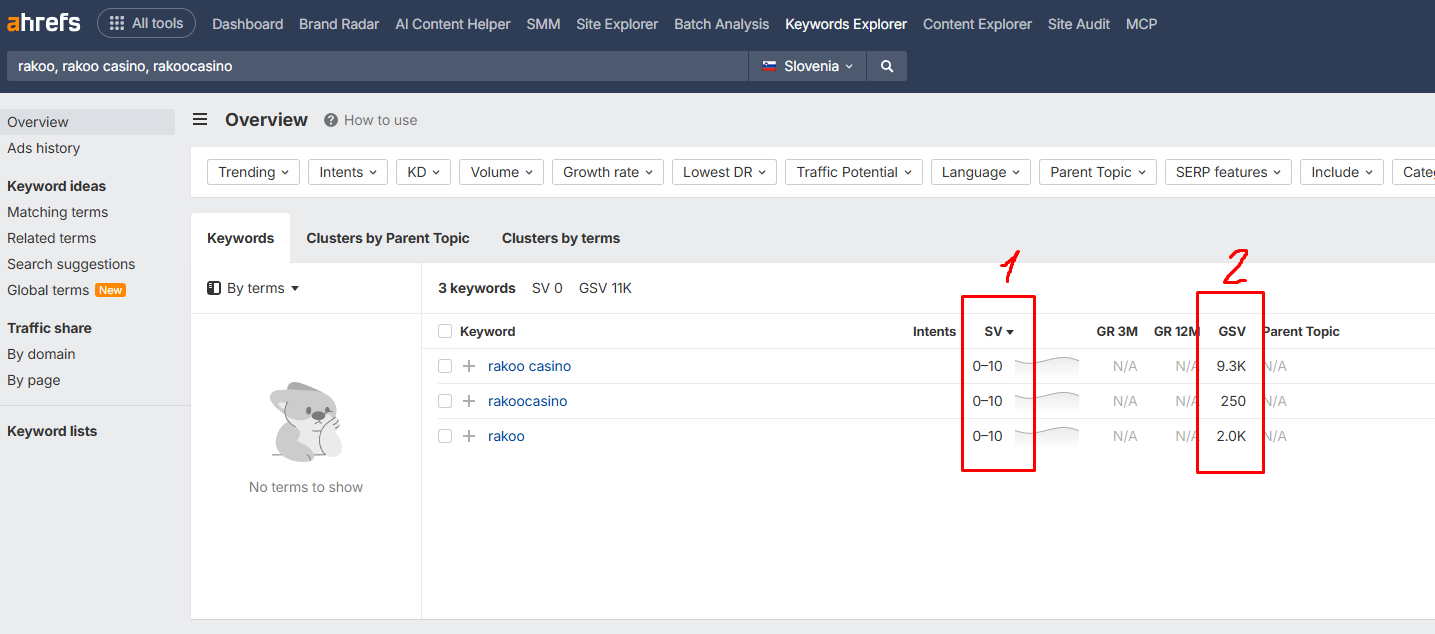Select all keywords with header checkbox
Screen dimensions: 1435x634
[x=445, y=331]
